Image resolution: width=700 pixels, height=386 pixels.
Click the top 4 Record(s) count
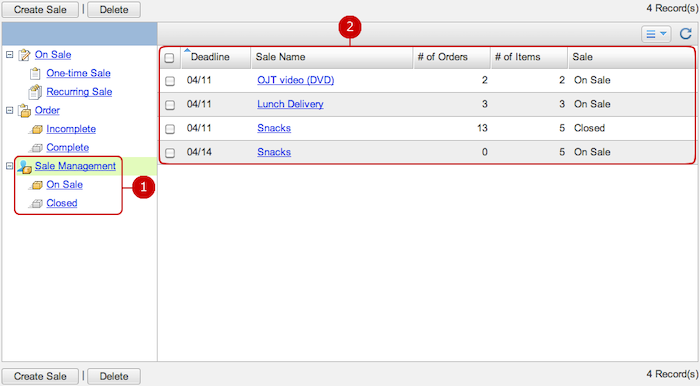tap(672, 8)
